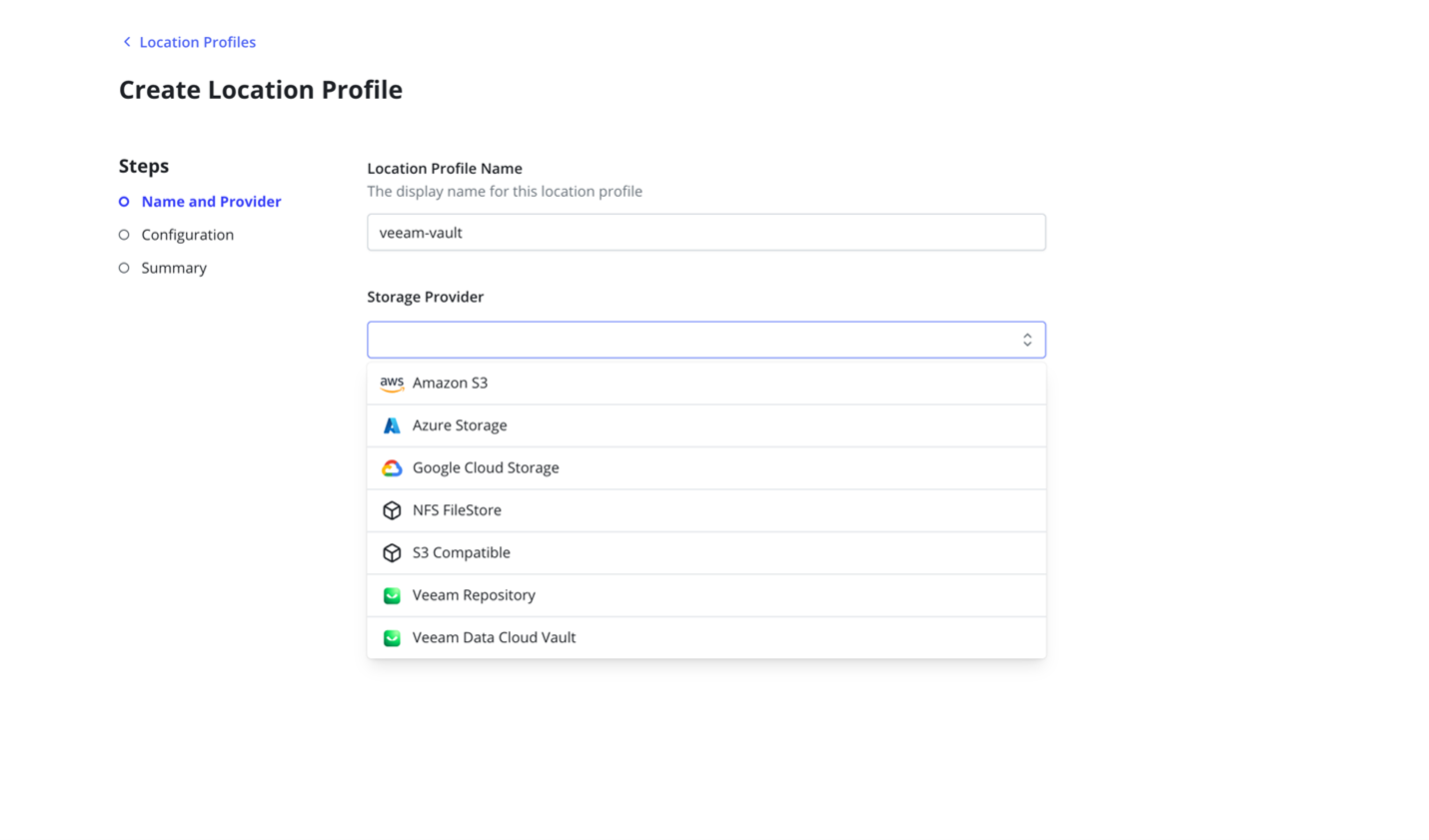Click the S3 Compatible cube icon

pos(392,553)
